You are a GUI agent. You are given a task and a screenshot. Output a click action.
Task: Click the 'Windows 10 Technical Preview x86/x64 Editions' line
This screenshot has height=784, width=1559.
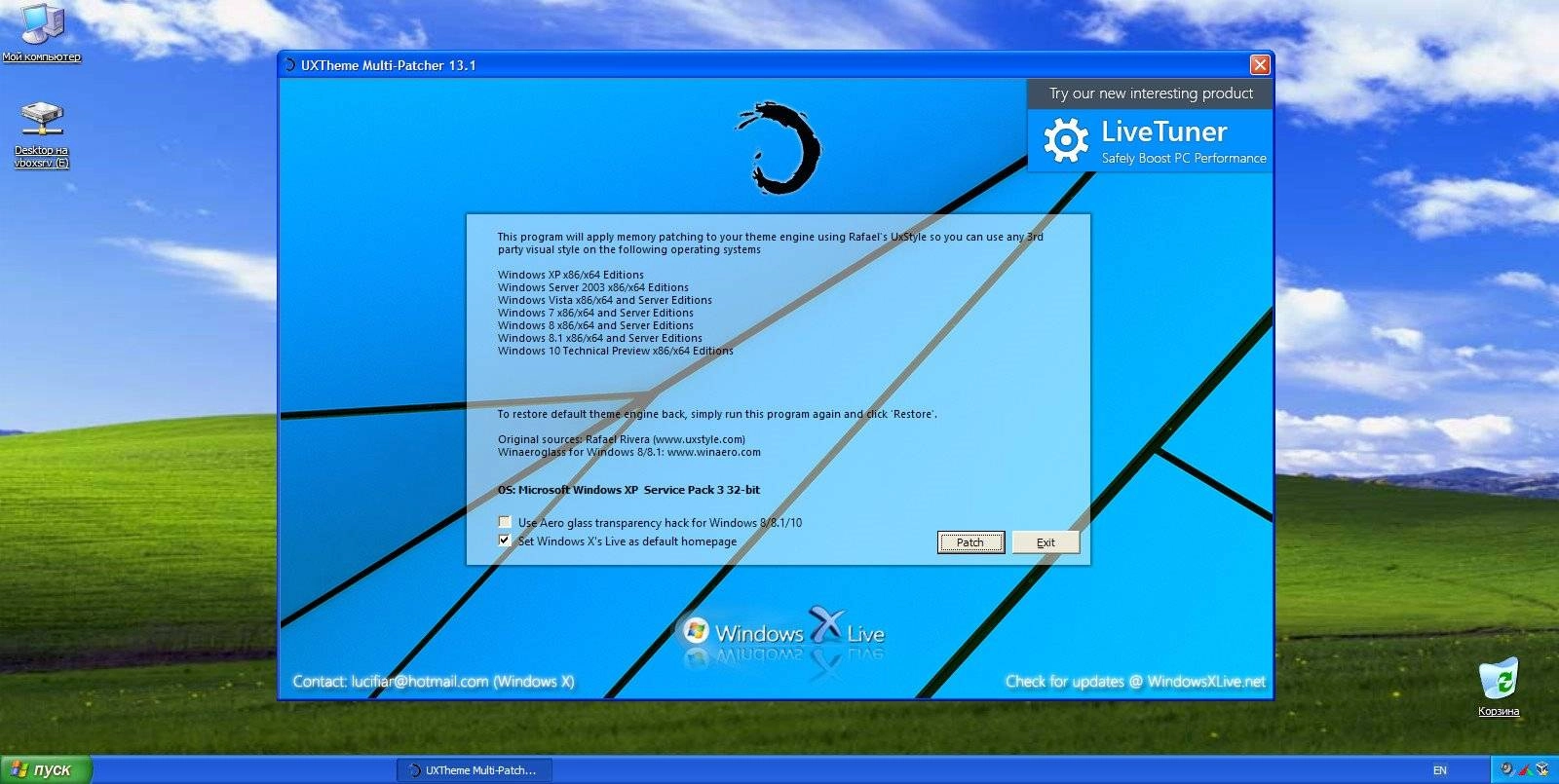[x=616, y=351]
